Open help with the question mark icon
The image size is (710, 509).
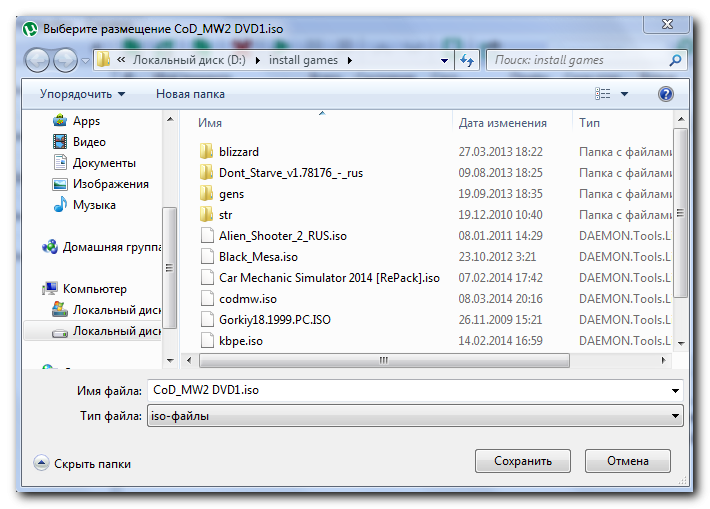tap(666, 94)
